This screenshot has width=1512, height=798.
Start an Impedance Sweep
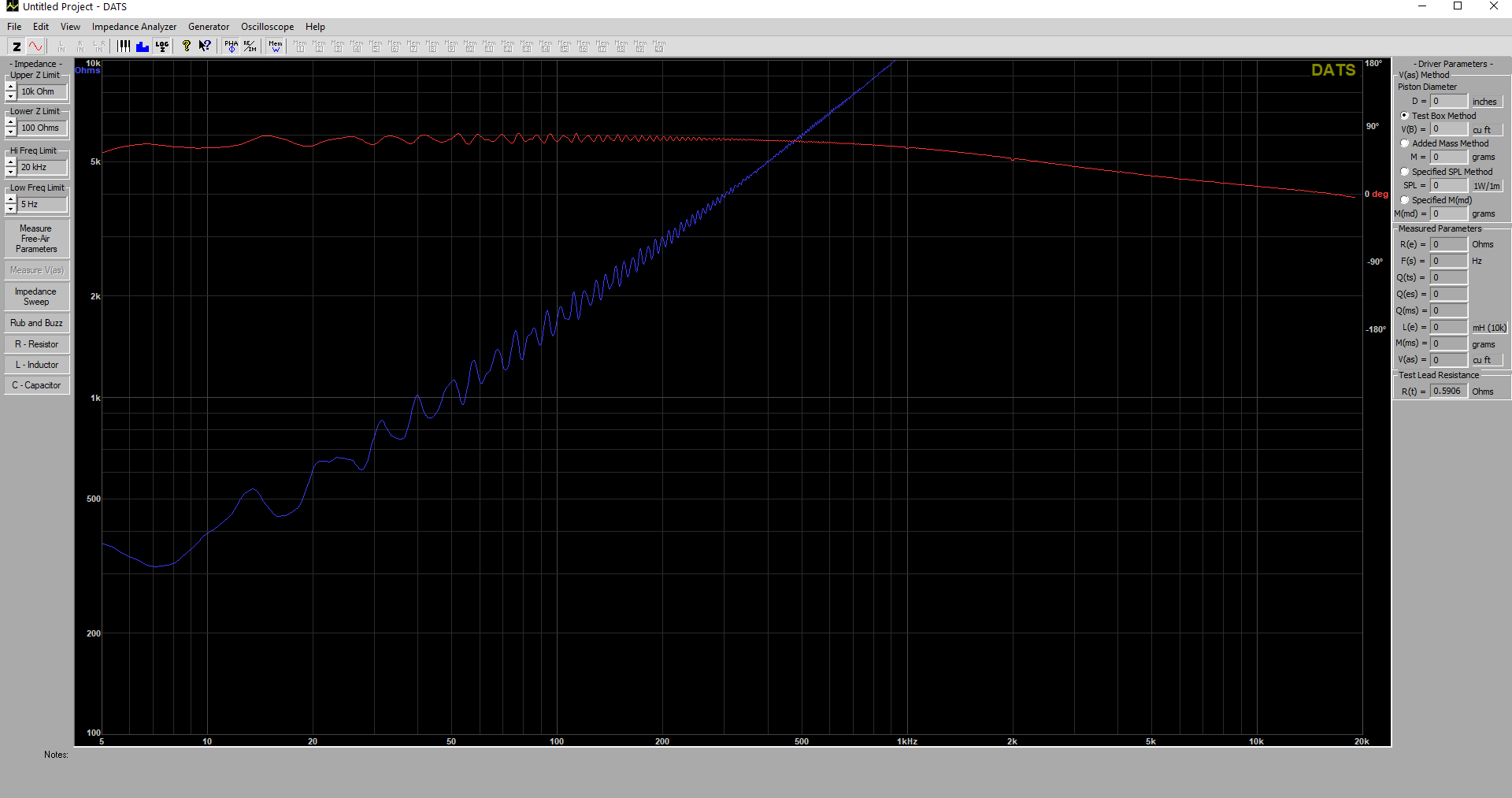pos(36,296)
